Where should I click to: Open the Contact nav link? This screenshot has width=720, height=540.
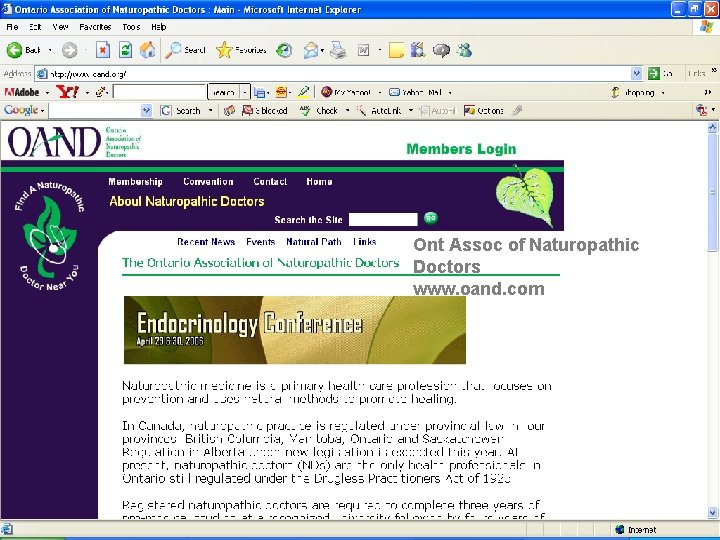270,181
